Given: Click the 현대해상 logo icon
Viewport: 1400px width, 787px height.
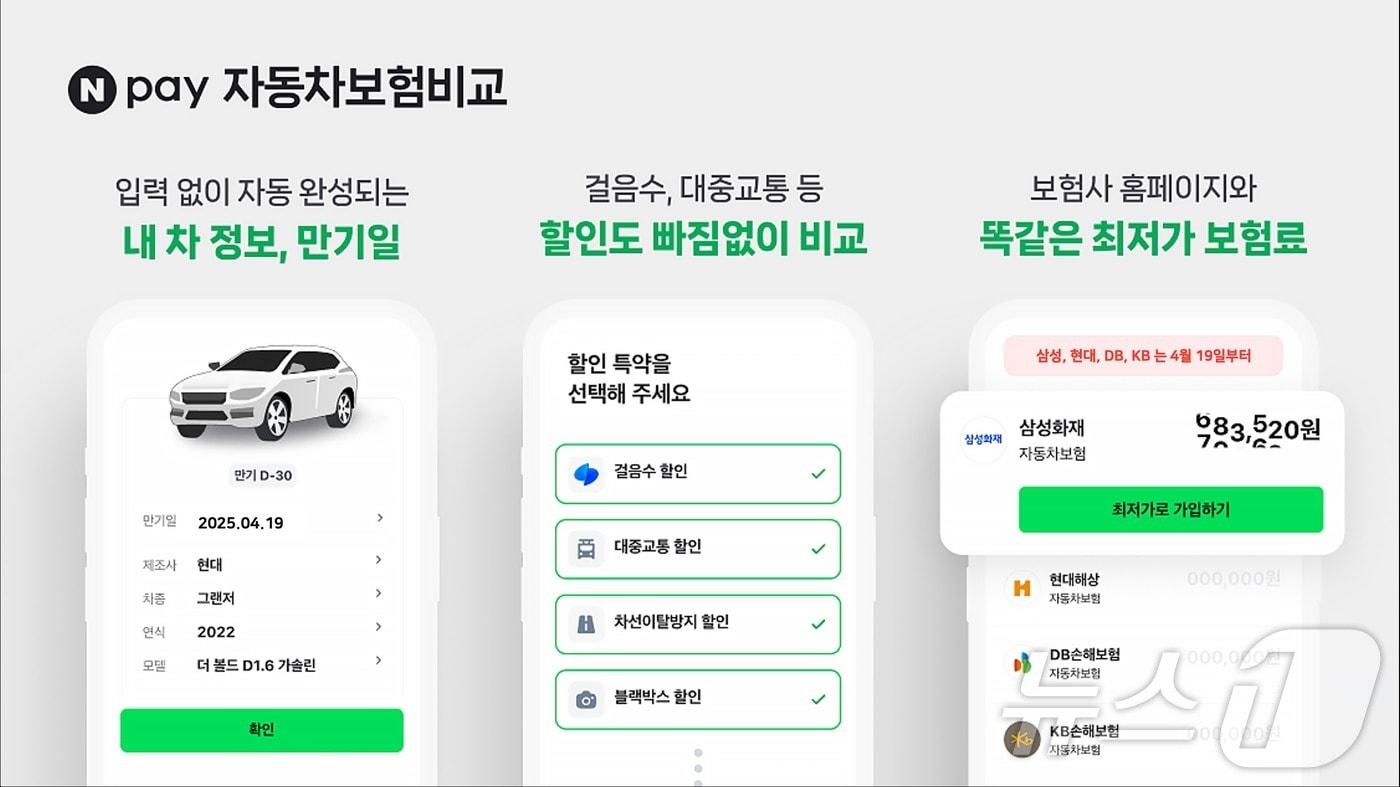Looking at the screenshot, I should coord(1021,588).
